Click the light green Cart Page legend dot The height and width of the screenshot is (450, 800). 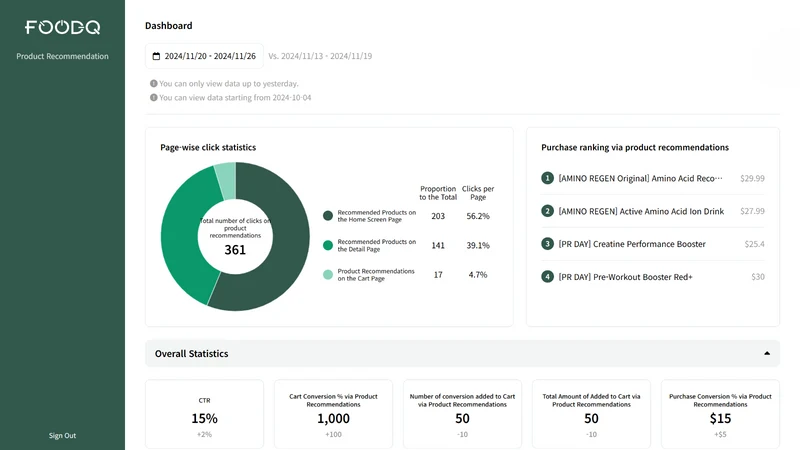click(328, 275)
